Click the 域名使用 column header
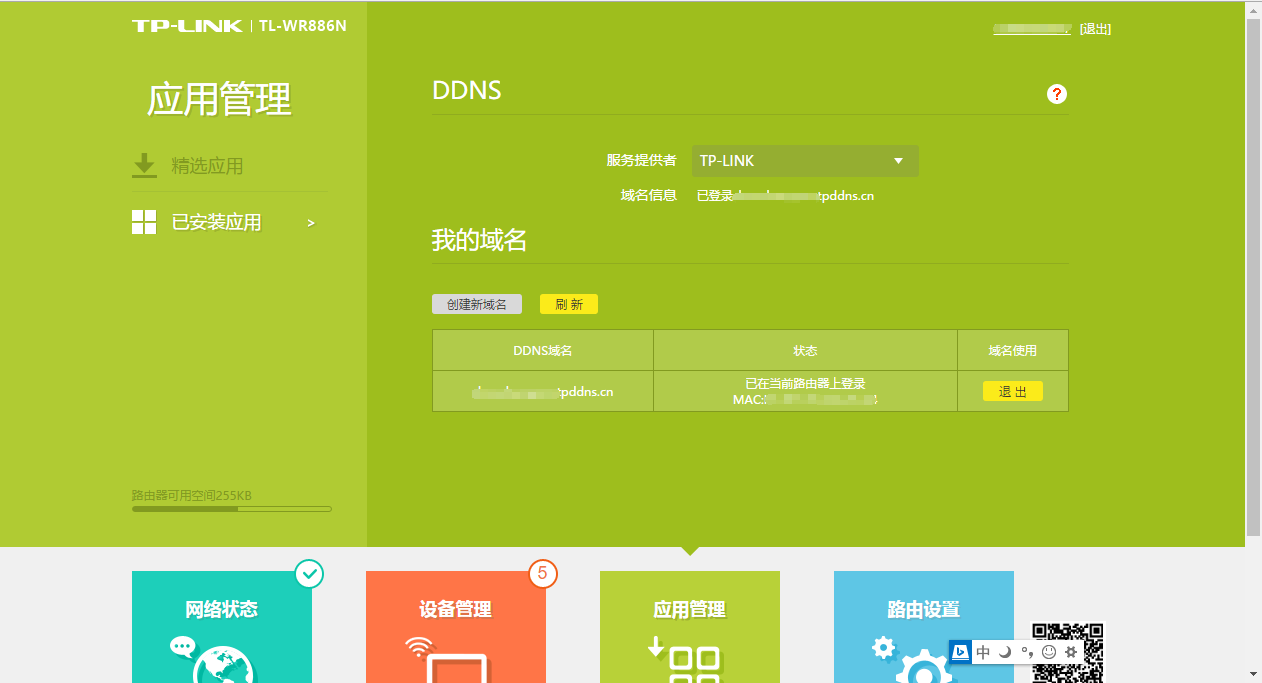1262x683 pixels. tap(1013, 351)
